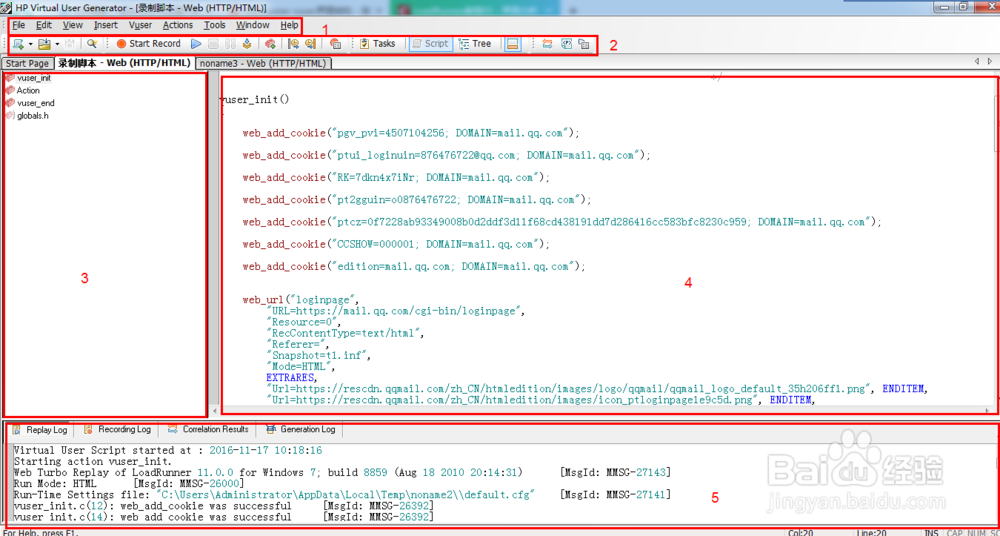
Task: Open the Actions menu
Action: pyautogui.click(x=177, y=26)
